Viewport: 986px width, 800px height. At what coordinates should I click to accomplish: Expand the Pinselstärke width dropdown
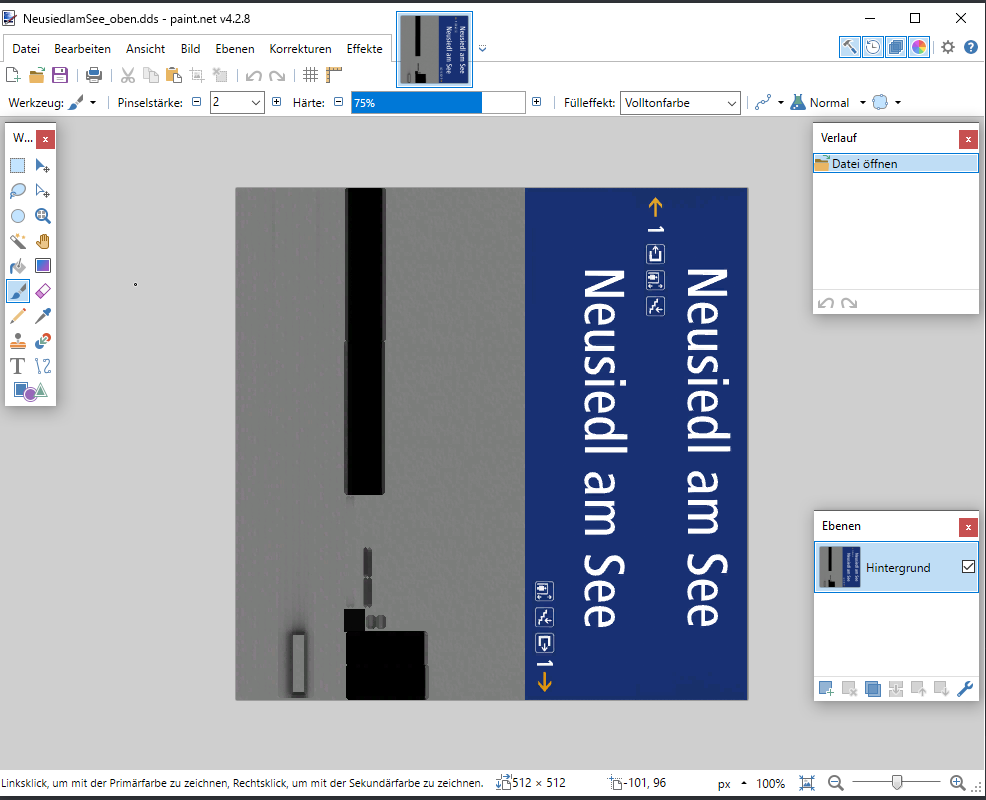pyautogui.click(x=255, y=103)
